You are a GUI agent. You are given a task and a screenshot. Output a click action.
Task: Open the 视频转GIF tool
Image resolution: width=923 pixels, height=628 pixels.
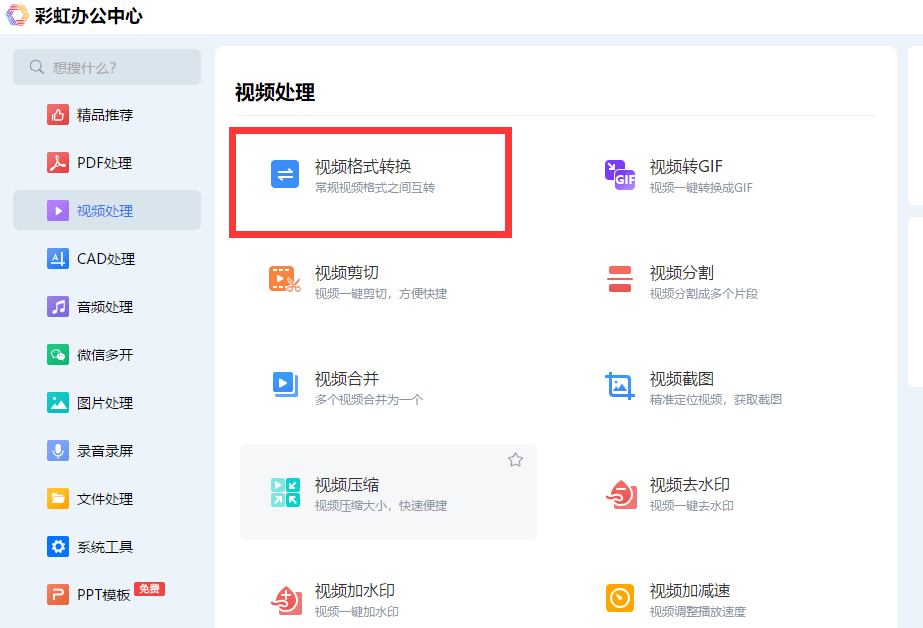(x=686, y=167)
